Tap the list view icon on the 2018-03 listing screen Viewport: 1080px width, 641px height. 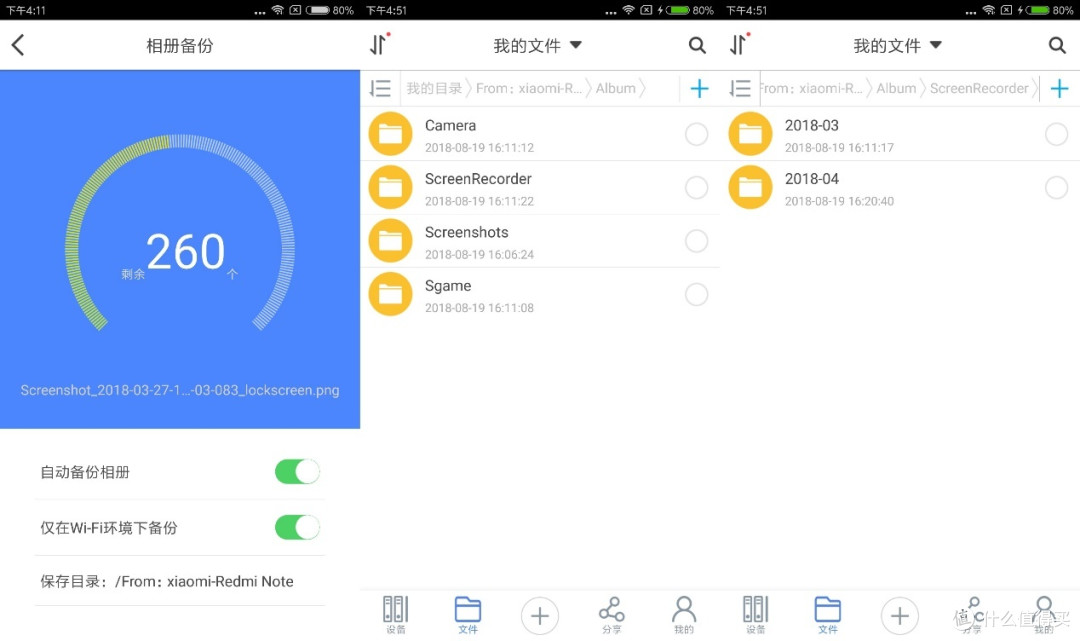click(x=740, y=88)
